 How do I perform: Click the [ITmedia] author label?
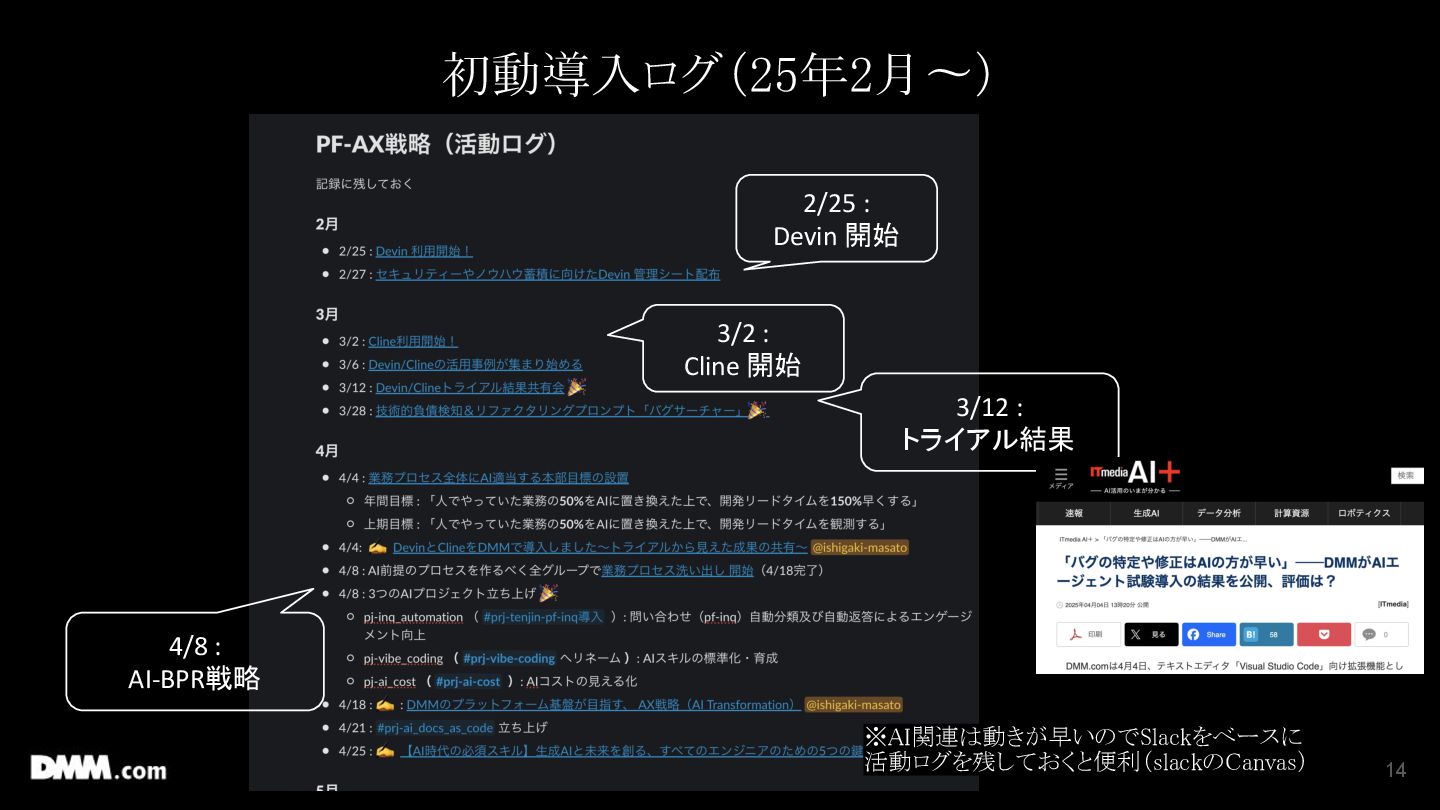1393,604
